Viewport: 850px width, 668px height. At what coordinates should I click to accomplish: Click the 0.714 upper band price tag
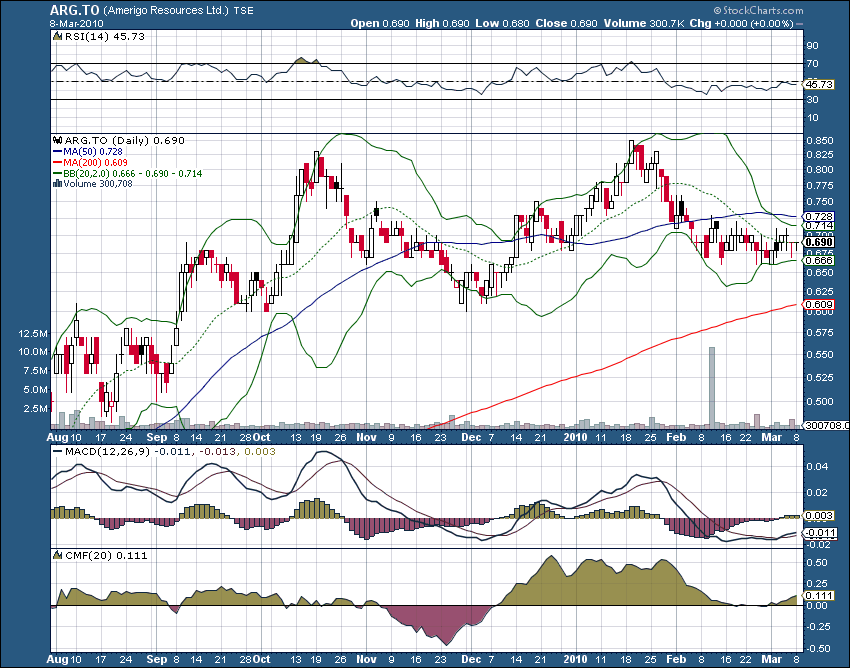(x=819, y=226)
